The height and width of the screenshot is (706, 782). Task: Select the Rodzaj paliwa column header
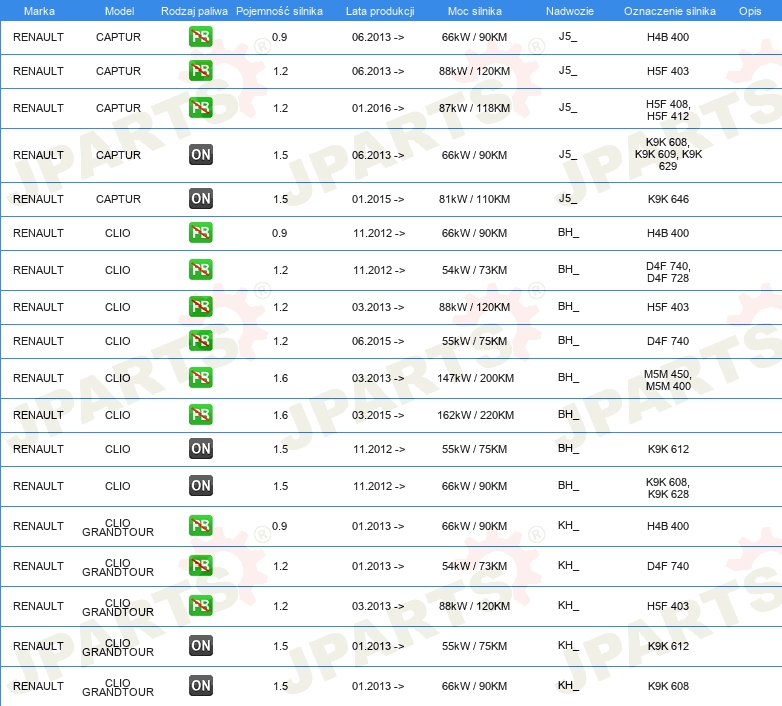coord(194,10)
